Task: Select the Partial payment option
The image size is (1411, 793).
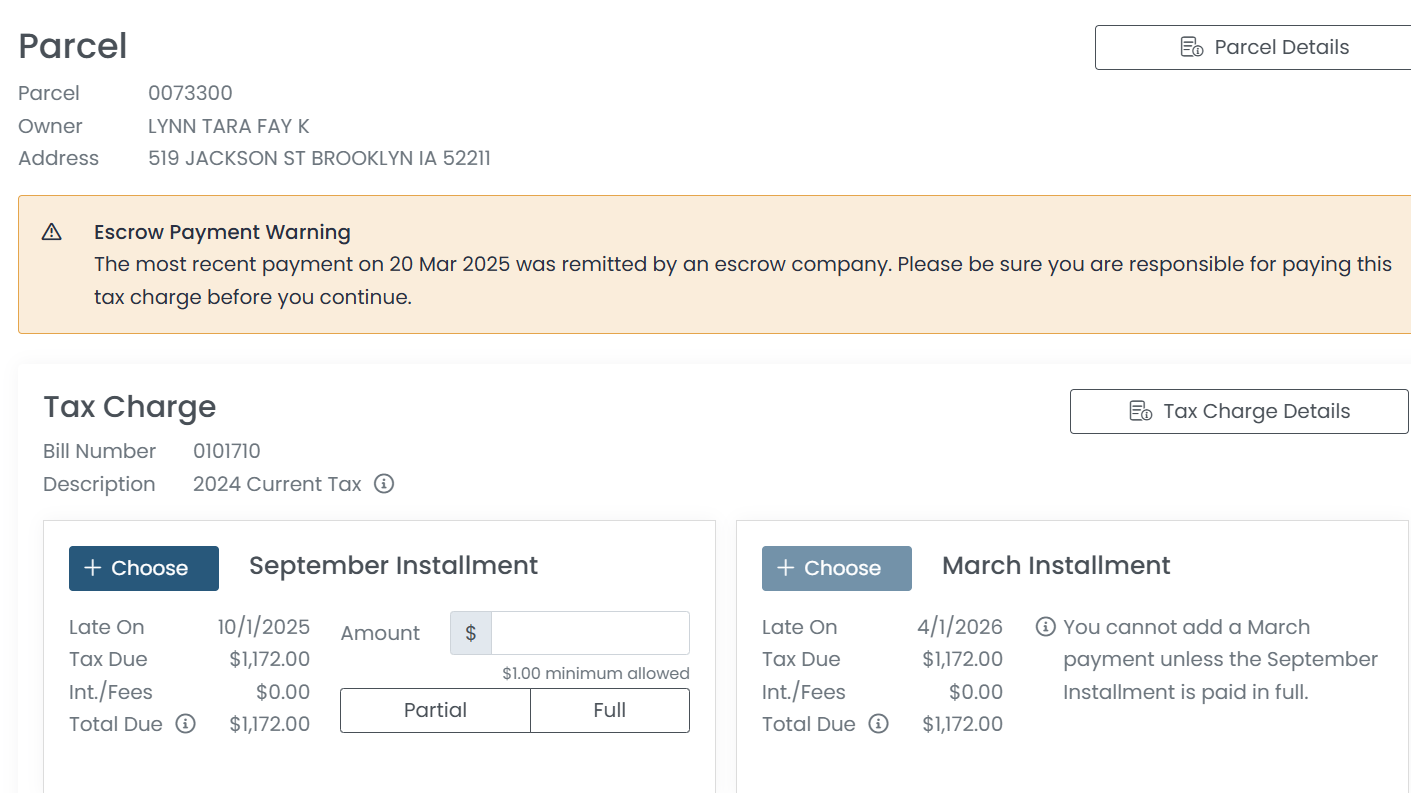Action: pyautogui.click(x=435, y=710)
